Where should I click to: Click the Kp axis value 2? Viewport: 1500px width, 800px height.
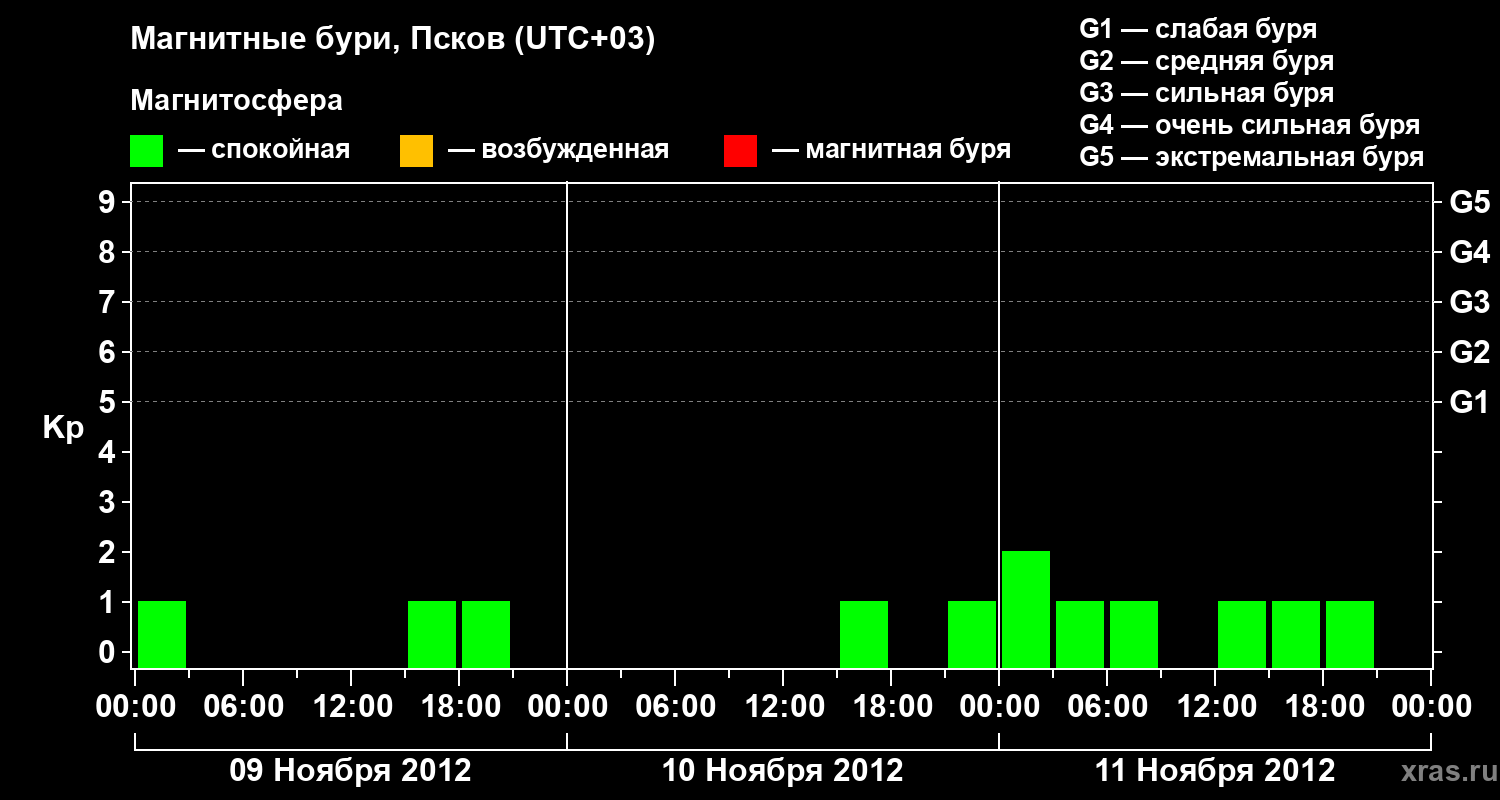pos(109,552)
